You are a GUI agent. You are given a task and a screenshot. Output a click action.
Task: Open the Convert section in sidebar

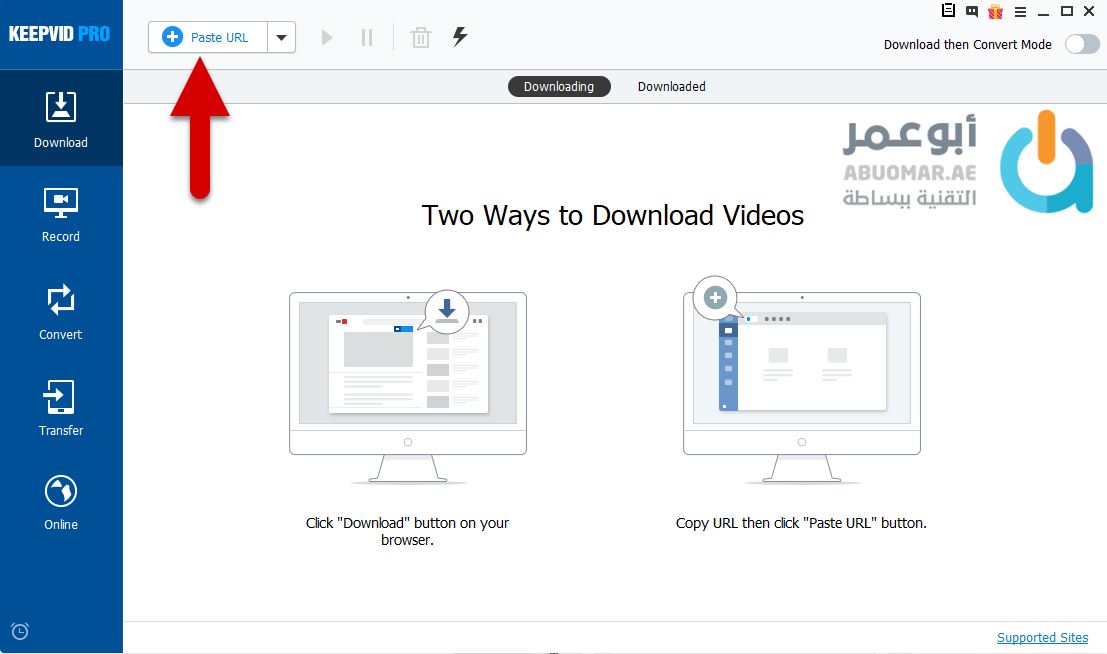click(61, 312)
